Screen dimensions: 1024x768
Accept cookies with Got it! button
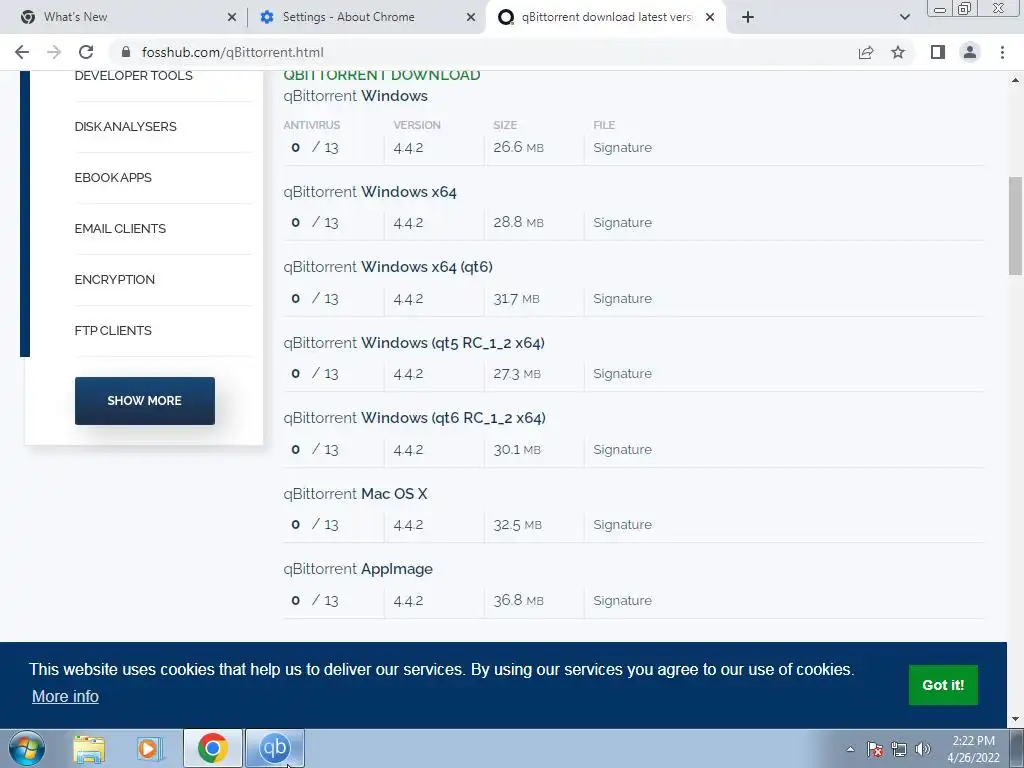pyautogui.click(x=943, y=685)
